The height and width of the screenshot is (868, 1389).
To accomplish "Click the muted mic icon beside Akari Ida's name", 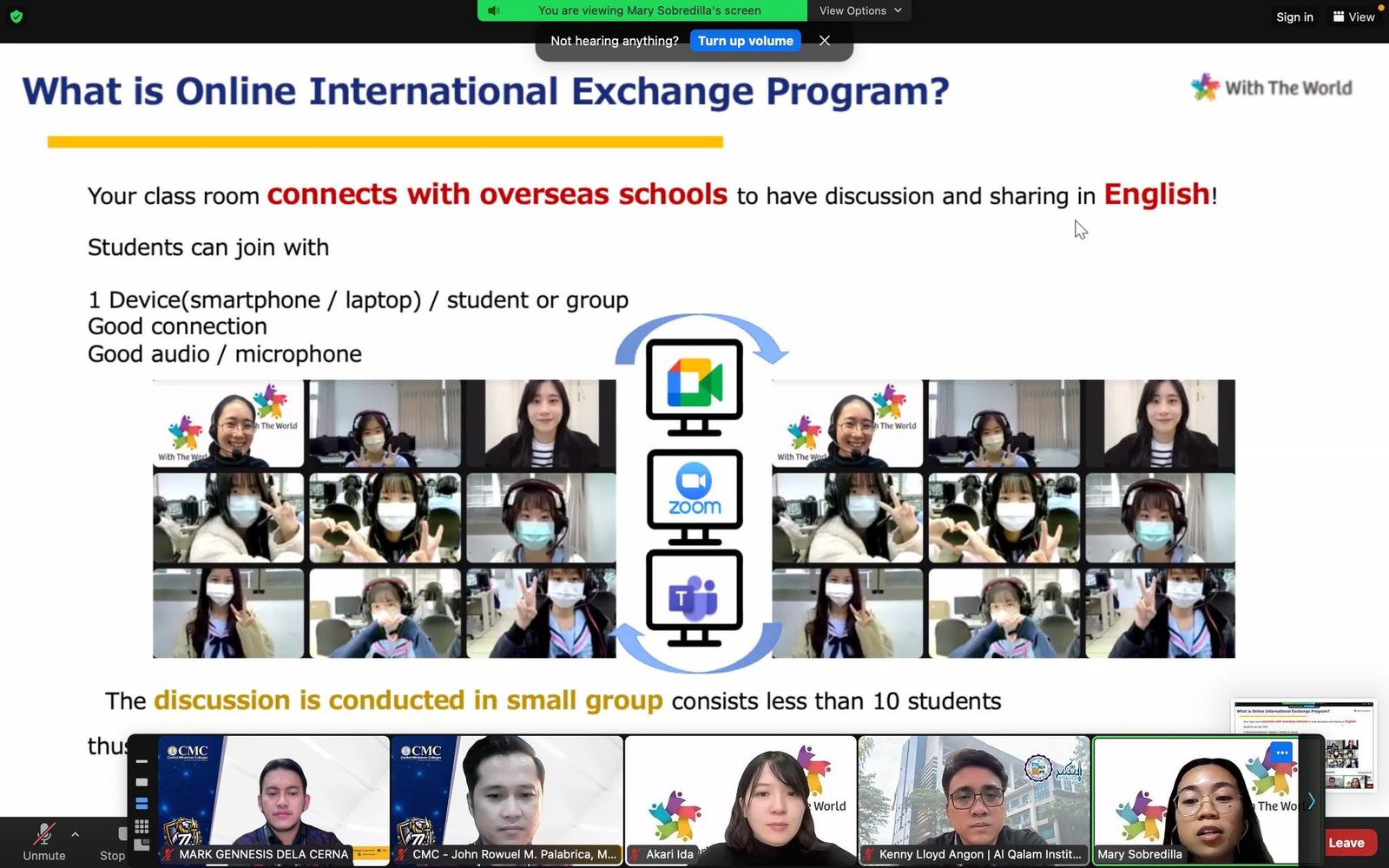I will (635, 855).
